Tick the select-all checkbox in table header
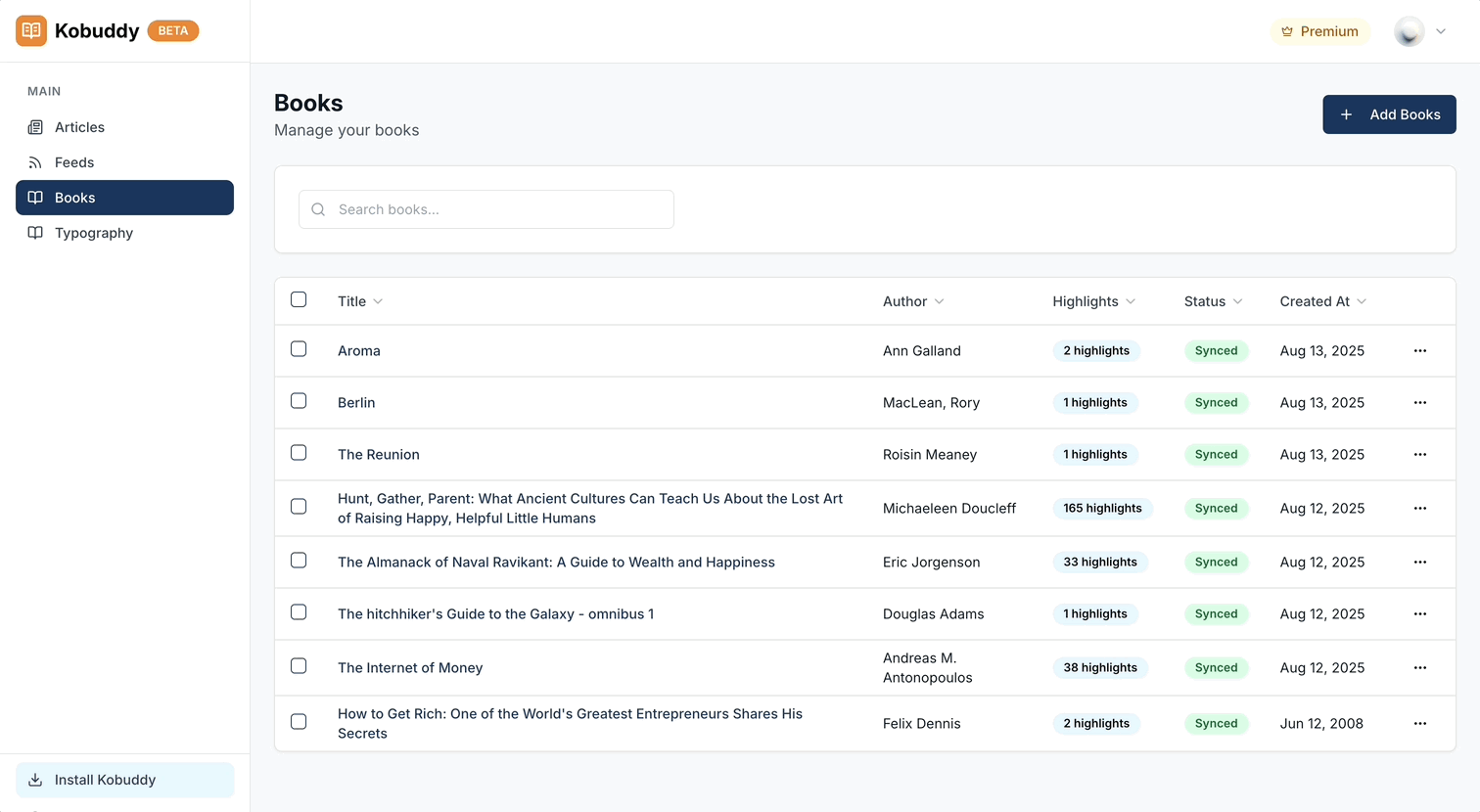The image size is (1480, 812). (299, 299)
